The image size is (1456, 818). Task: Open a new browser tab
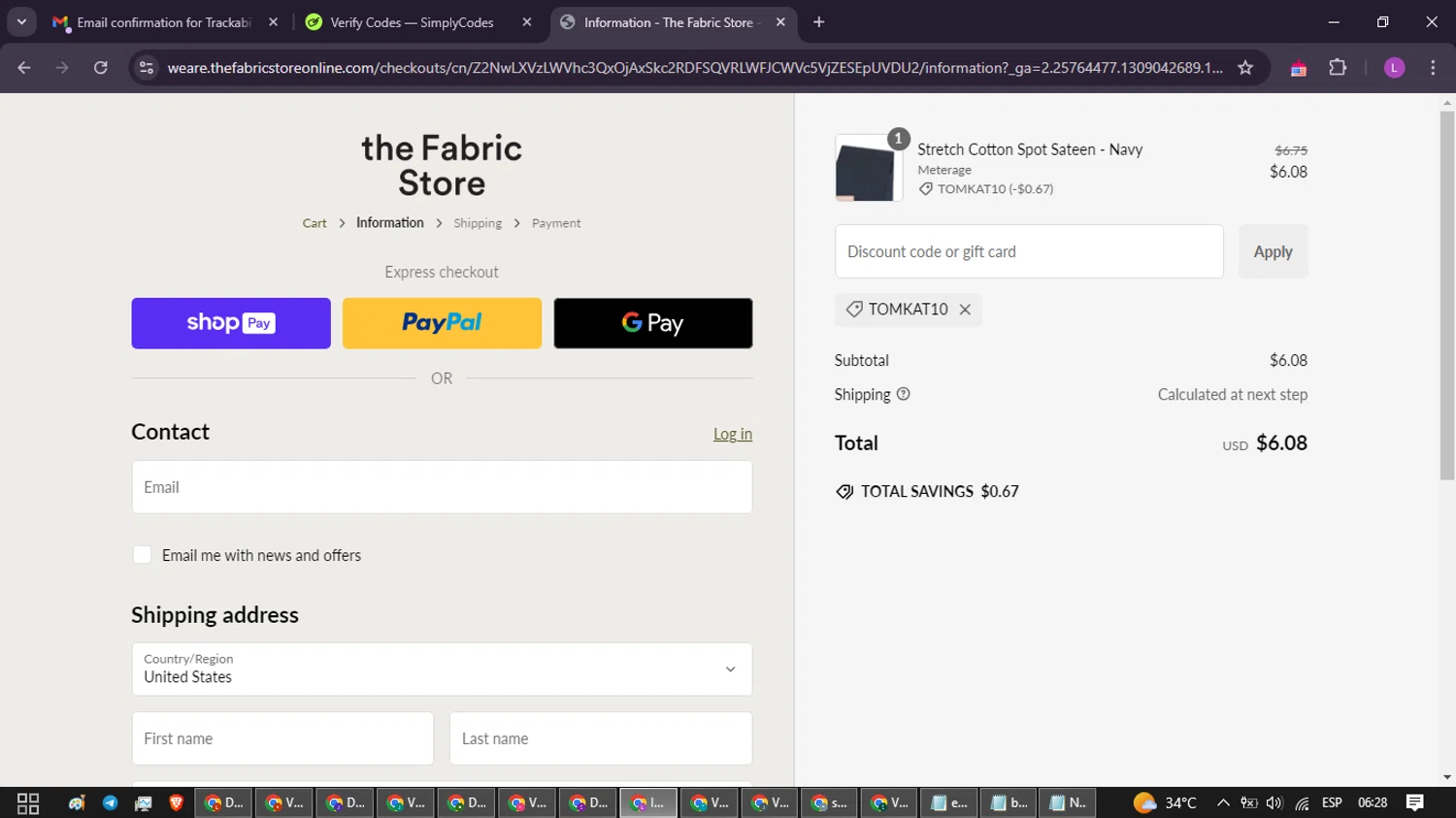click(x=818, y=21)
